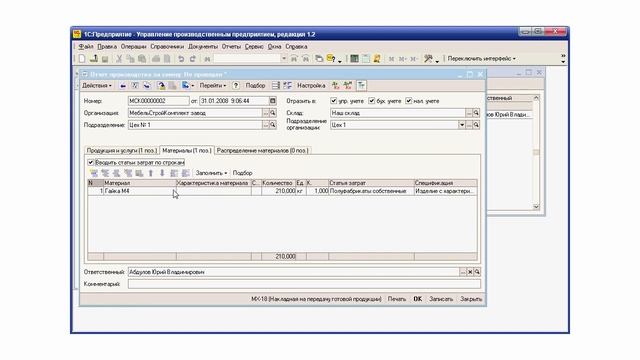Open the Действия dropdown

click(x=97, y=86)
